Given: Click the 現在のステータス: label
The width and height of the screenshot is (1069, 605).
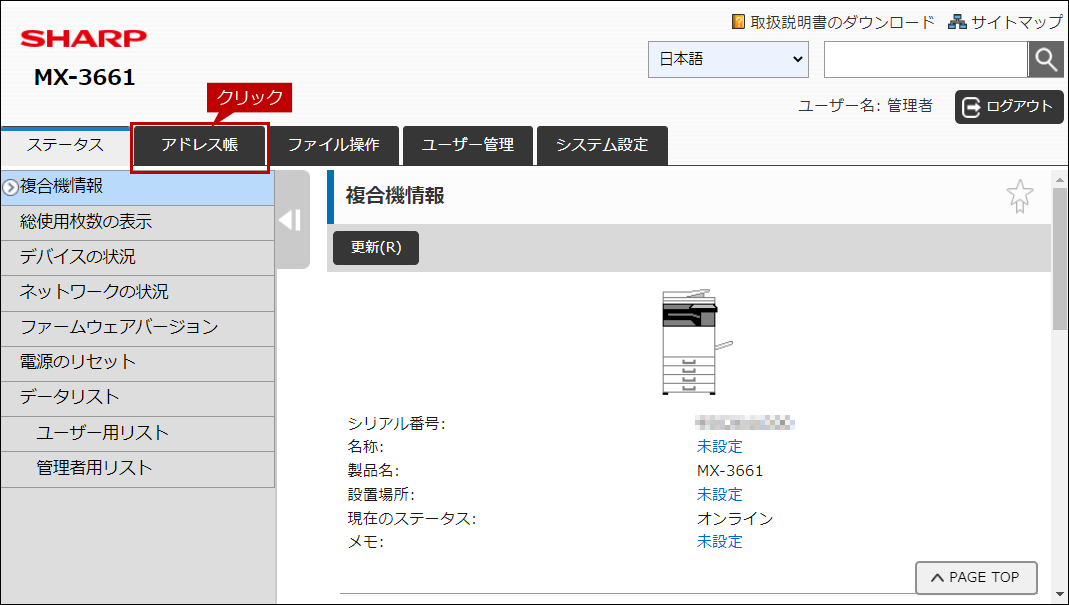Looking at the screenshot, I should click(x=411, y=518).
